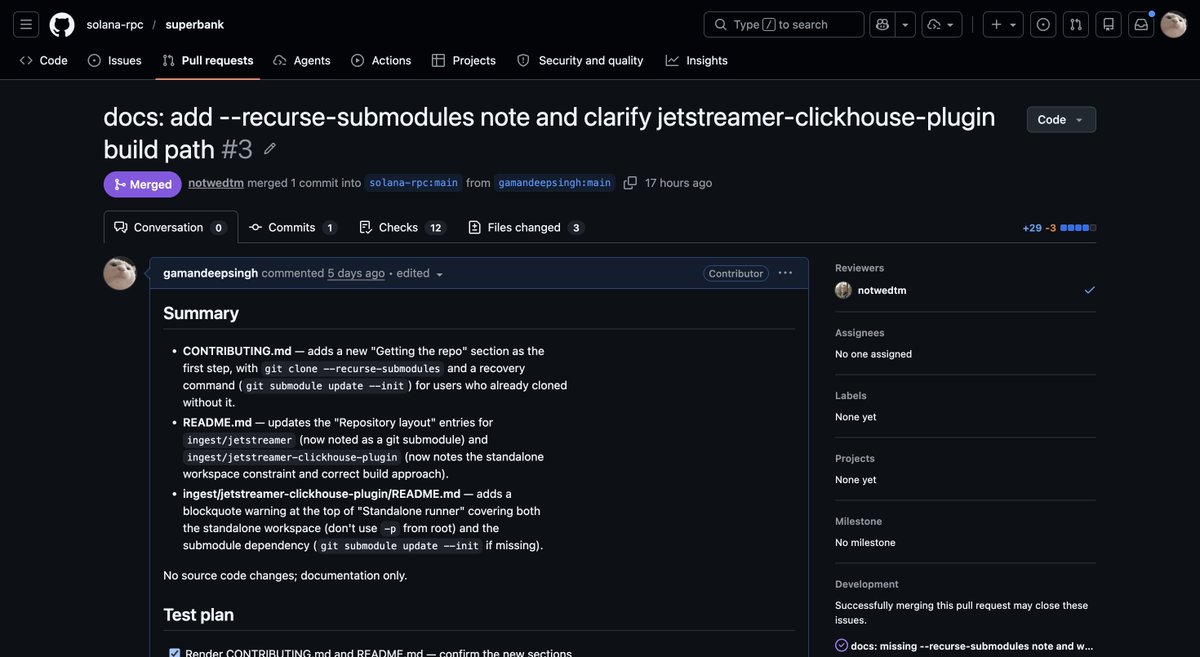Screen dimensions: 1200x657
Task: Open the solana-rpc:main base branch
Action: [414, 183]
